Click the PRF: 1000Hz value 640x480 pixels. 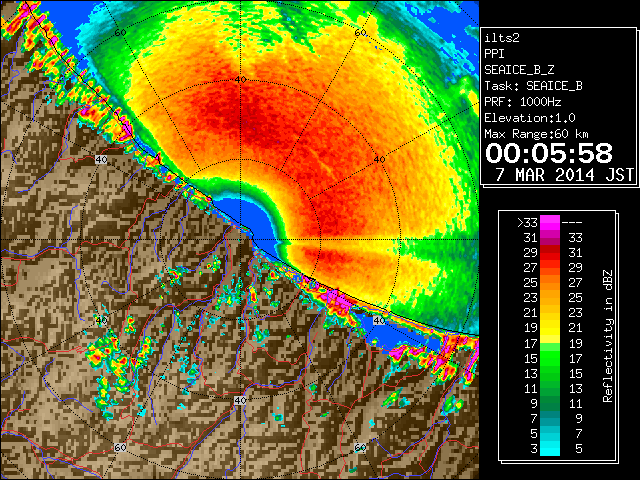coord(523,102)
